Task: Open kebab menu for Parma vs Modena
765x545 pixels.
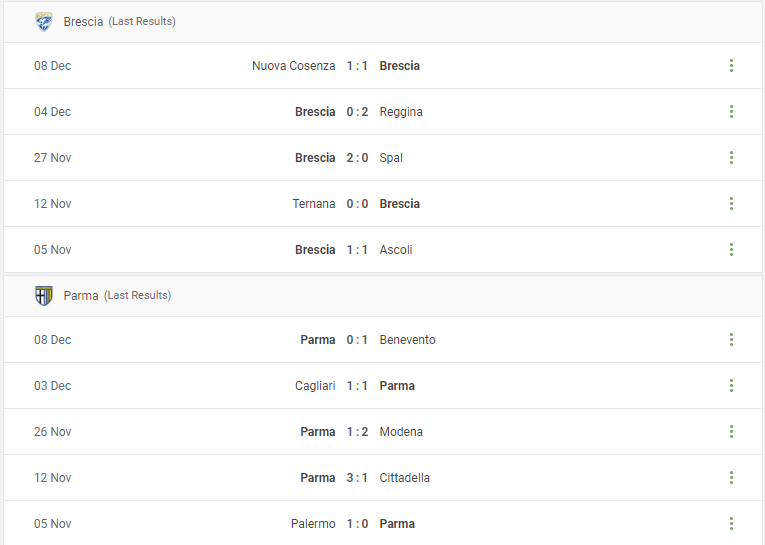Action: pyautogui.click(x=731, y=432)
